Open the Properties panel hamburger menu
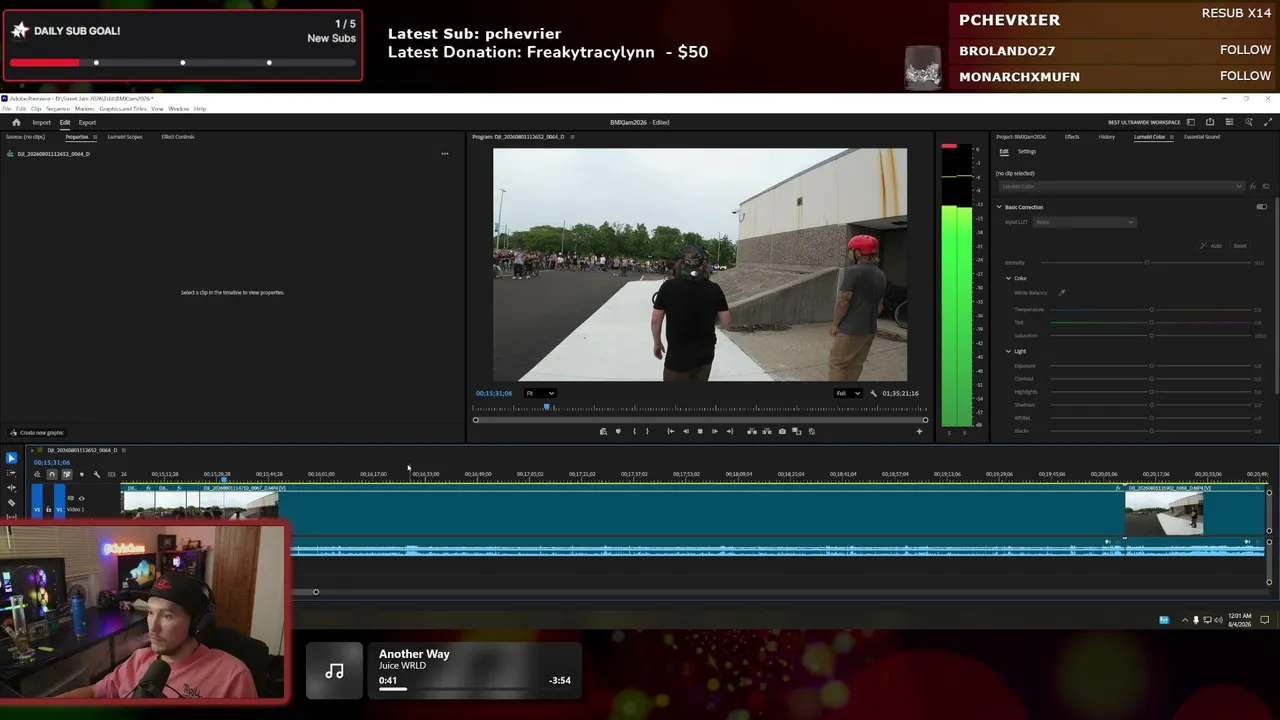Image resolution: width=1280 pixels, height=720 pixels. click(95, 137)
